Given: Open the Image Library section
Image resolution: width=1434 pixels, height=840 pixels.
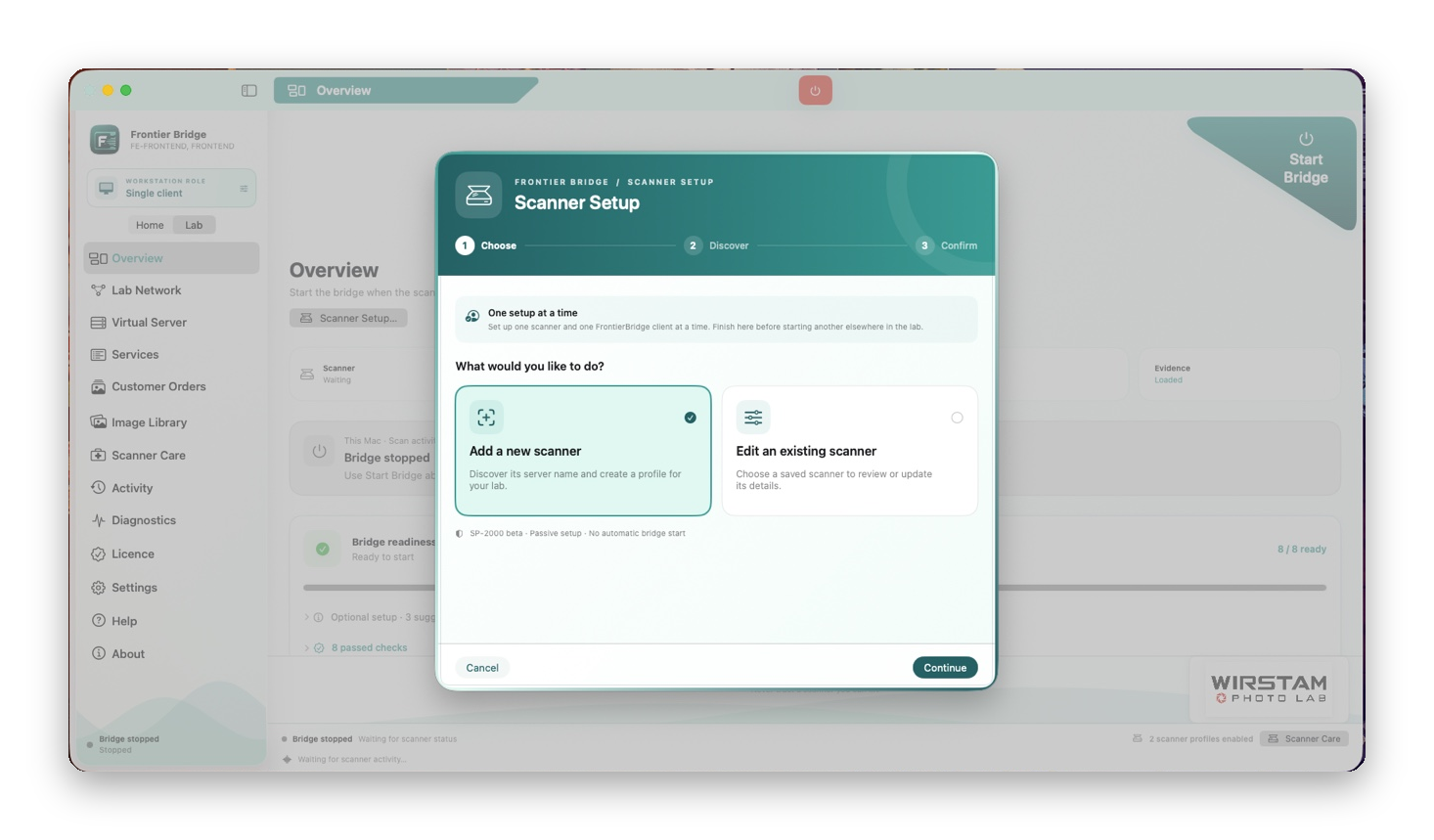Looking at the screenshot, I should tap(171, 422).
